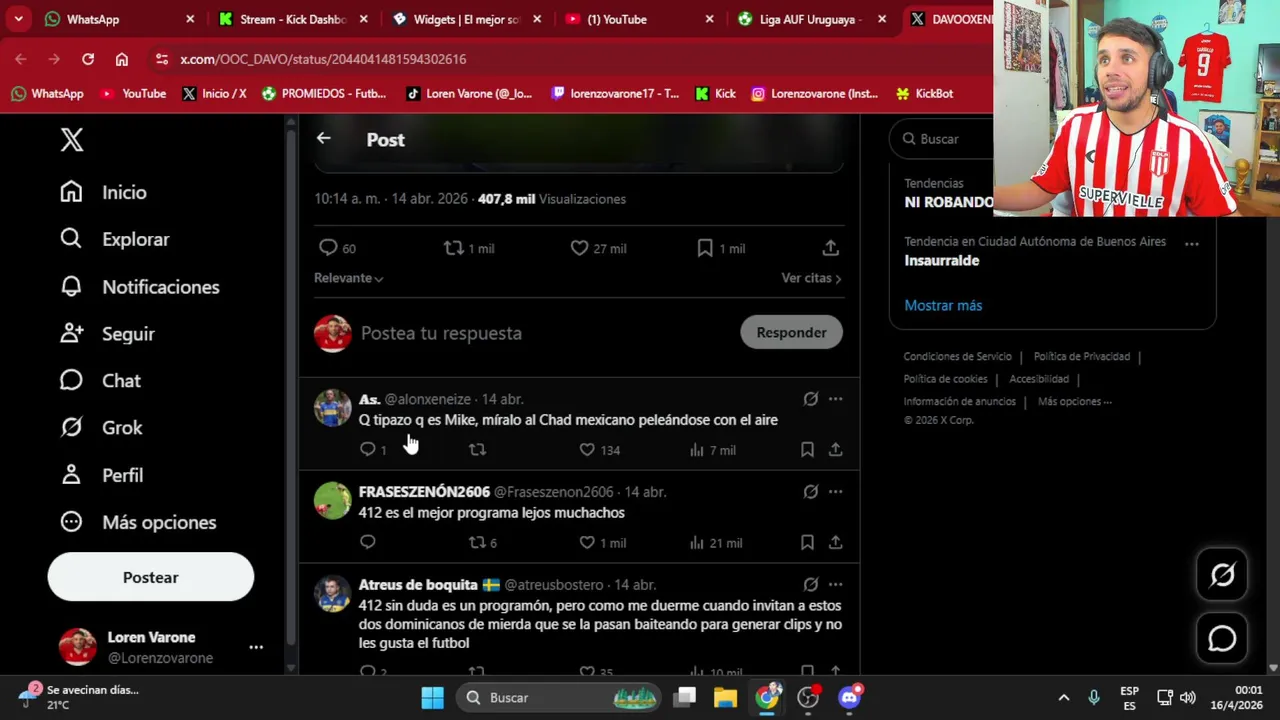The width and height of the screenshot is (1280, 720).
Task: Like the alonxeneize comment with 134
Action: (x=600, y=450)
